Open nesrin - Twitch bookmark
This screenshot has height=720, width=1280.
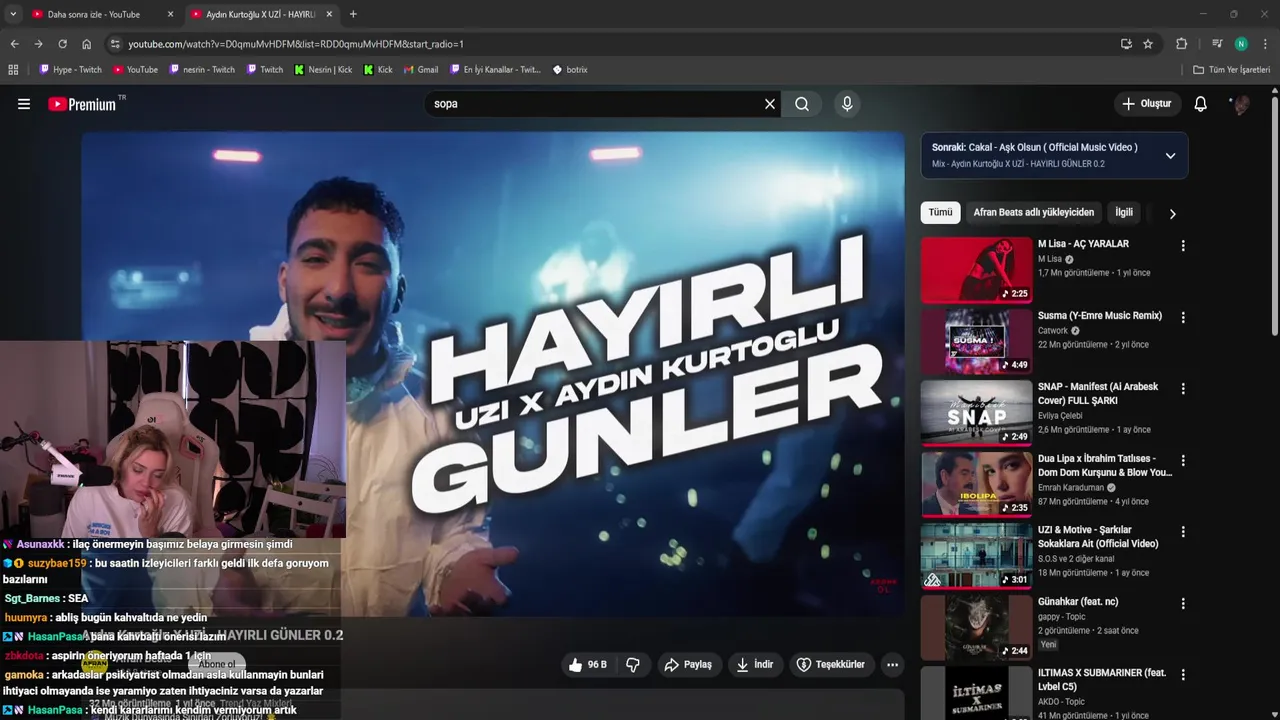coord(202,70)
